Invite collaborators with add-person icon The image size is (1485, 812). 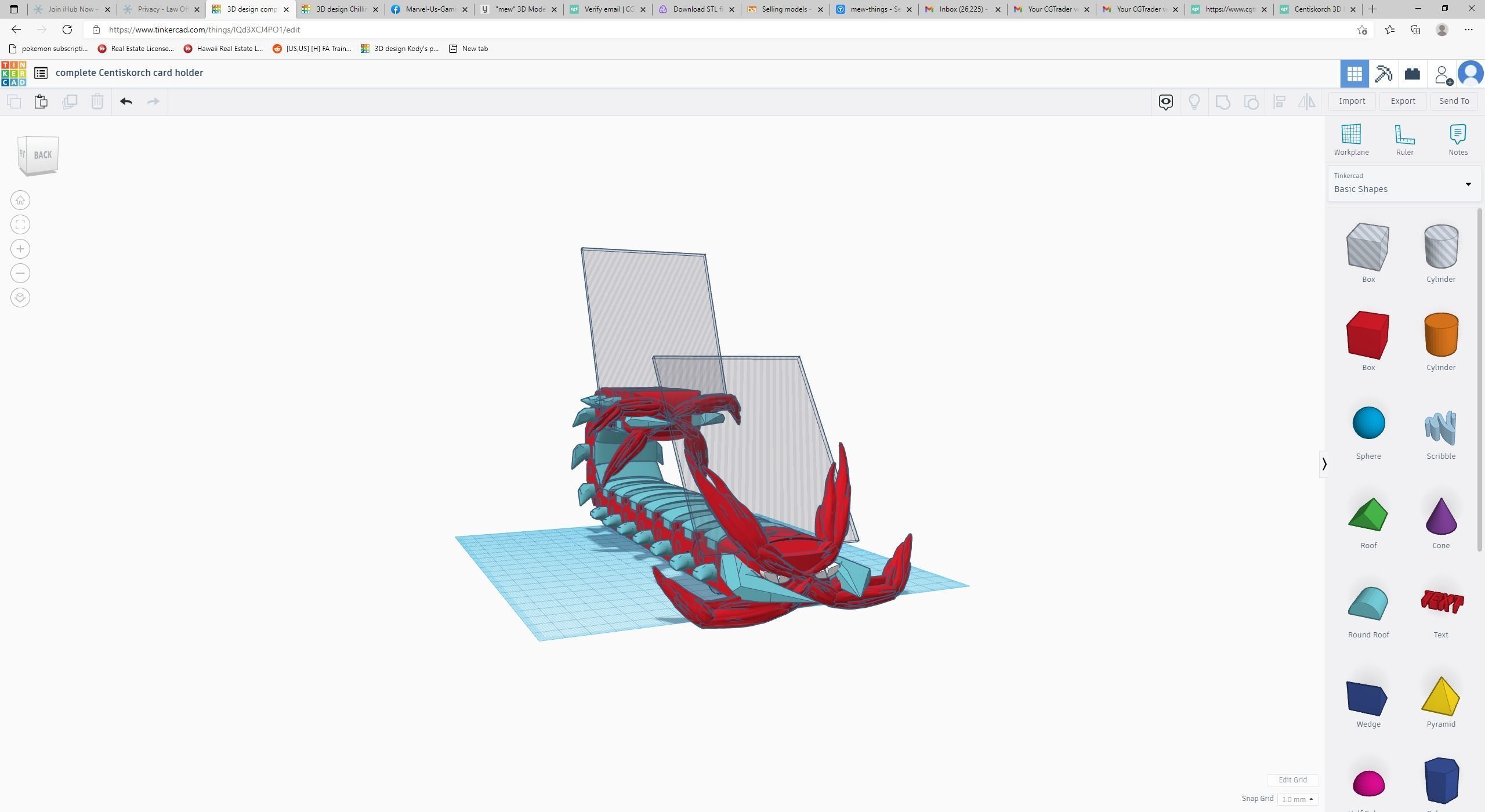[x=1443, y=74]
